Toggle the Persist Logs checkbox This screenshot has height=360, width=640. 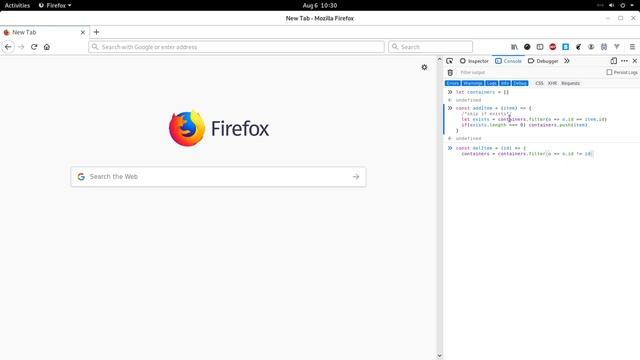[609, 72]
